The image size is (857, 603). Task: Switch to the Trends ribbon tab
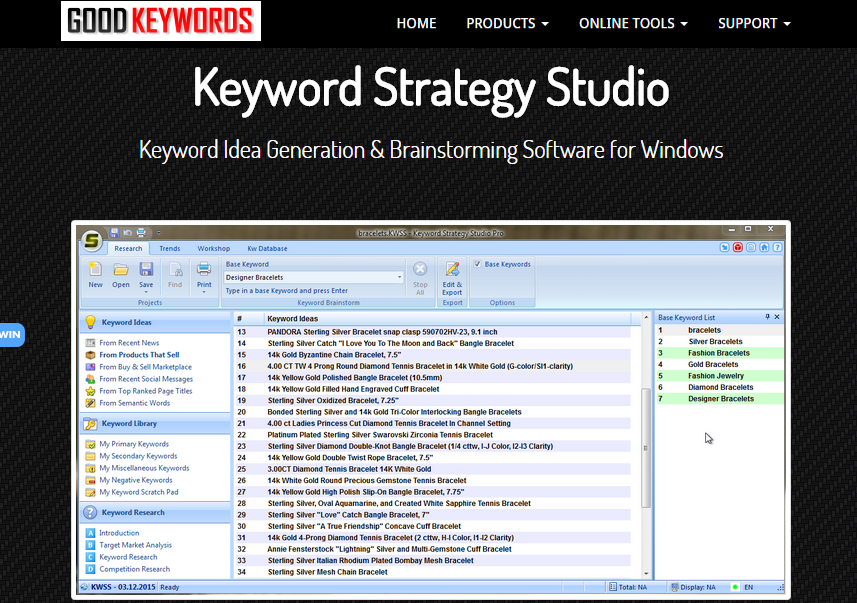pos(169,249)
